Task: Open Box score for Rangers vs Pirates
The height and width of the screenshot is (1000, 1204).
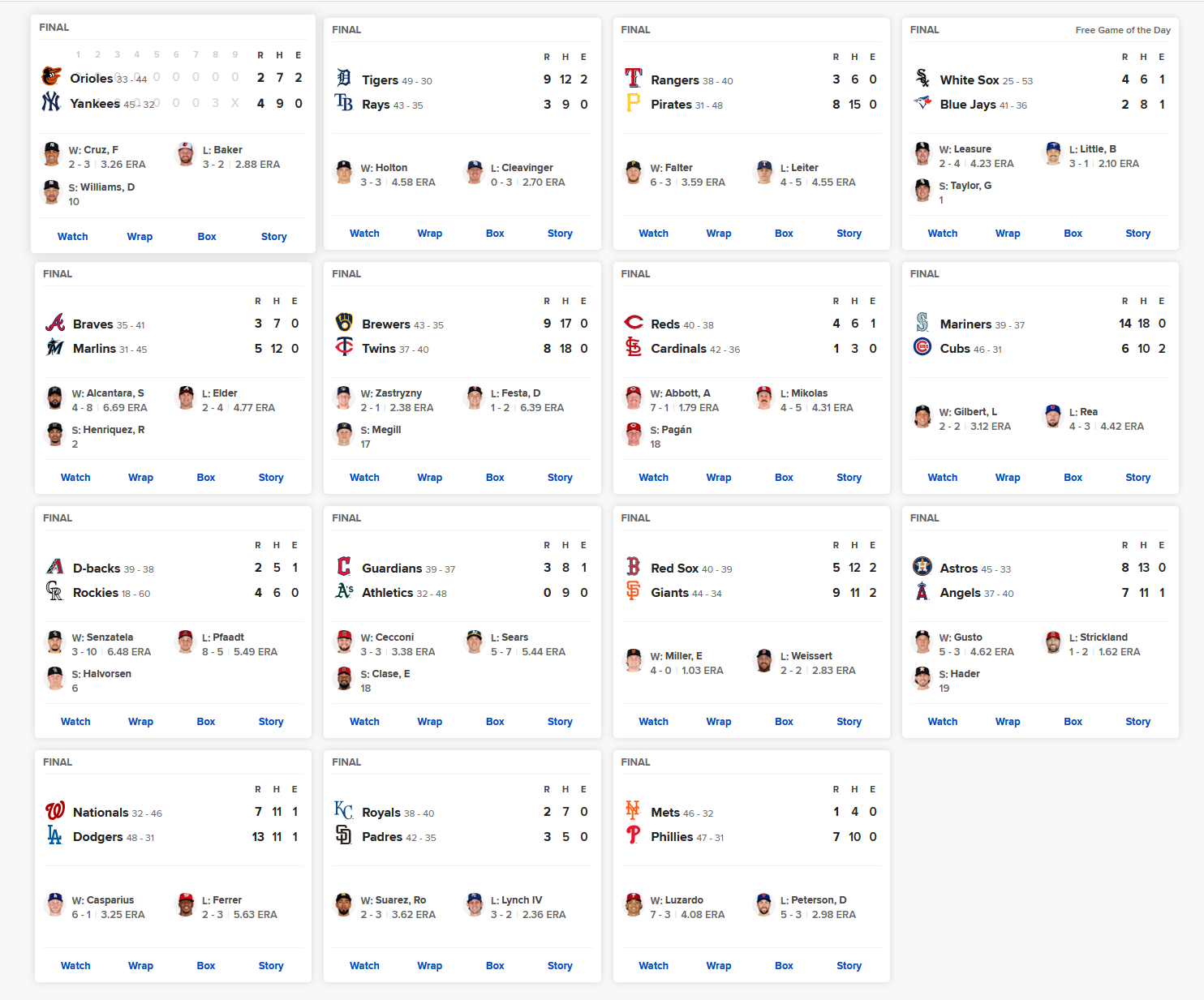Action: point(784,234)
